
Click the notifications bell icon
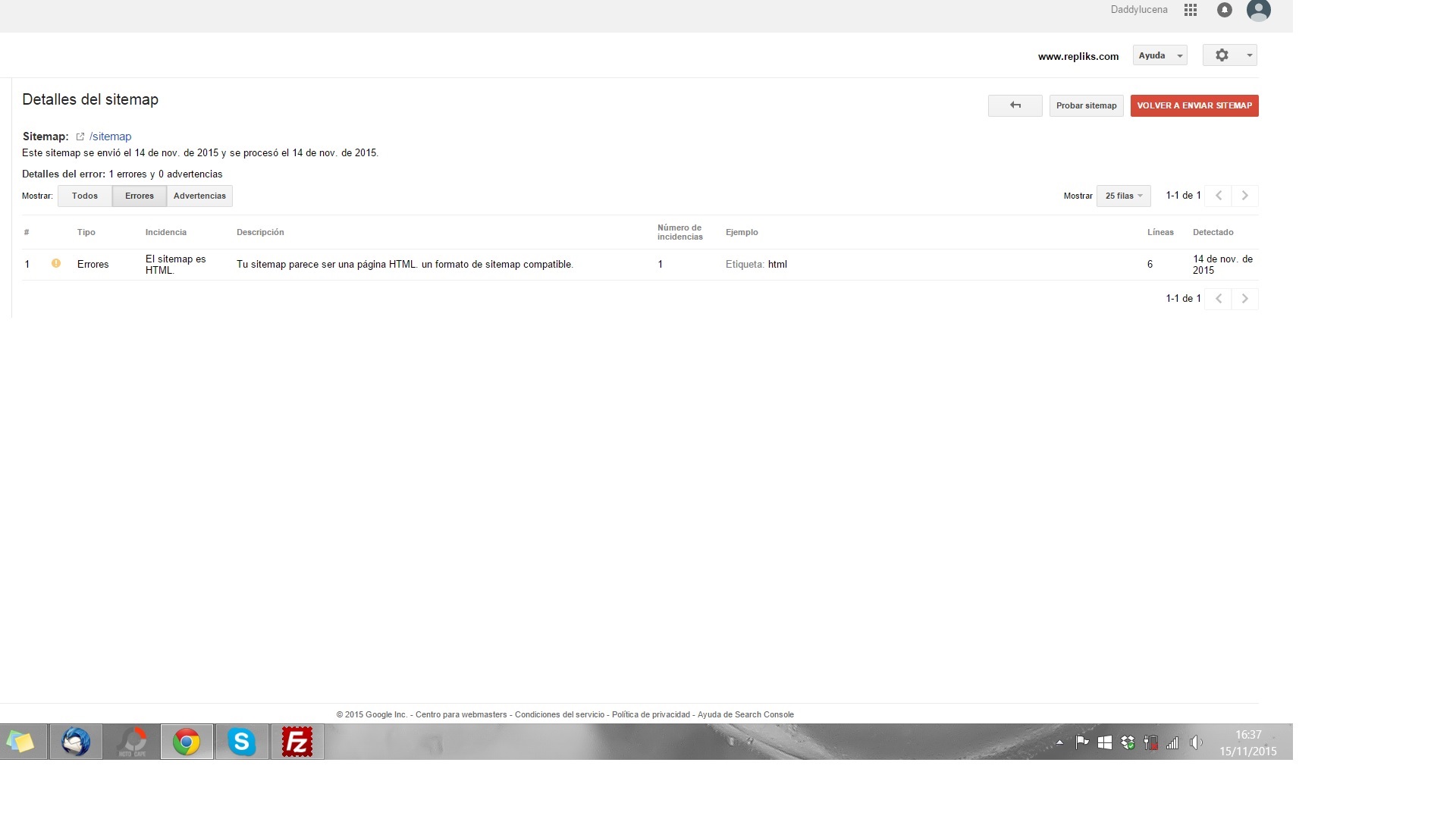(1224, 10)
